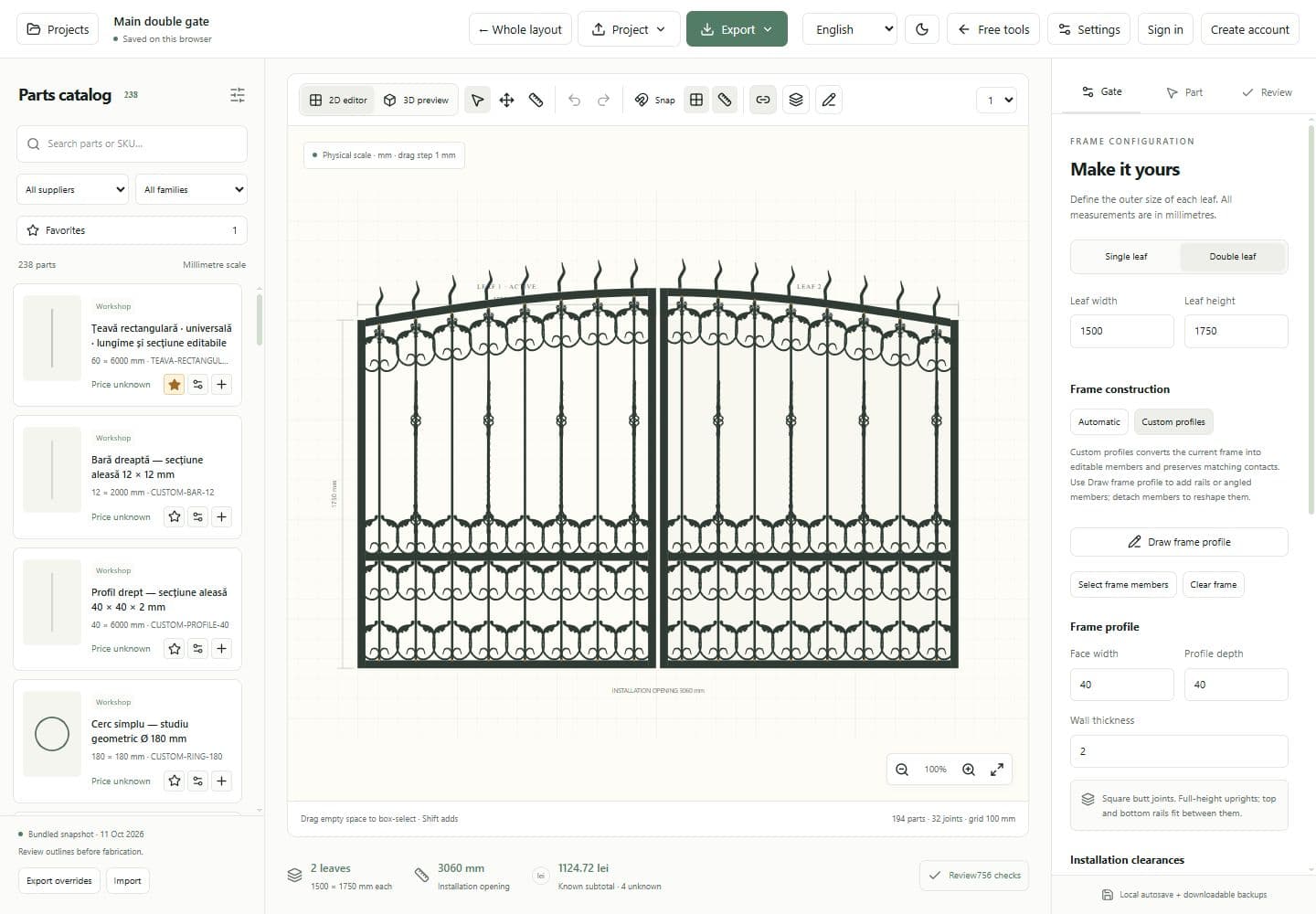This screenshot has height=914, width=1316.
Task: Open the English language selector
Action: (x=850, y=29)
